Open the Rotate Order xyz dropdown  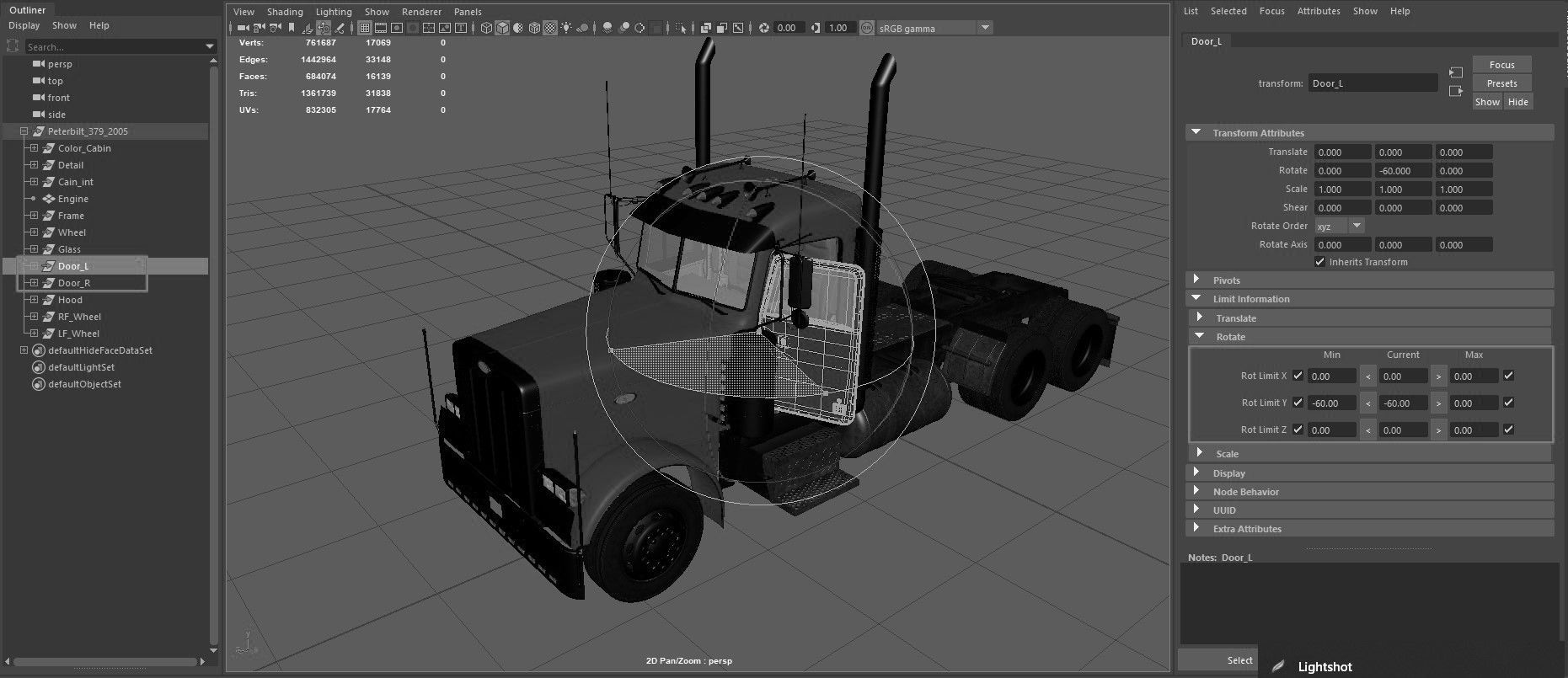coord(1339,226)
